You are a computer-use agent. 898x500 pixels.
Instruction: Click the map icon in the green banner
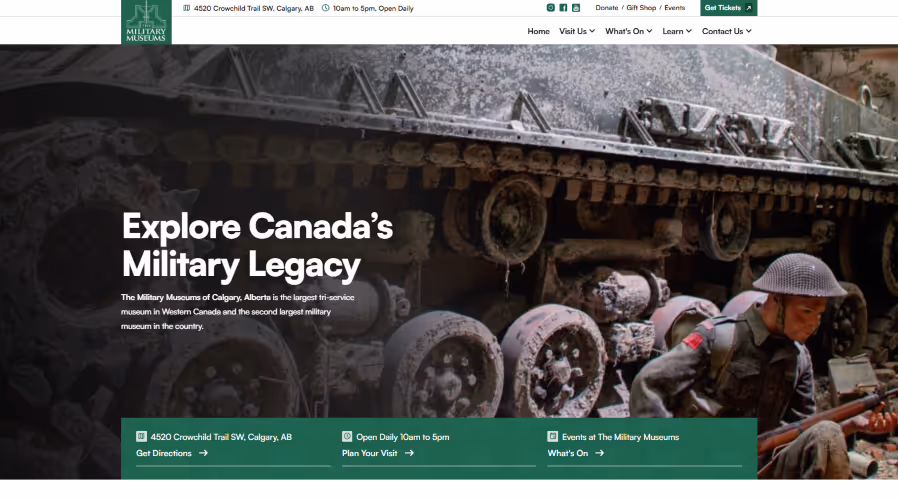click(141, 436)
